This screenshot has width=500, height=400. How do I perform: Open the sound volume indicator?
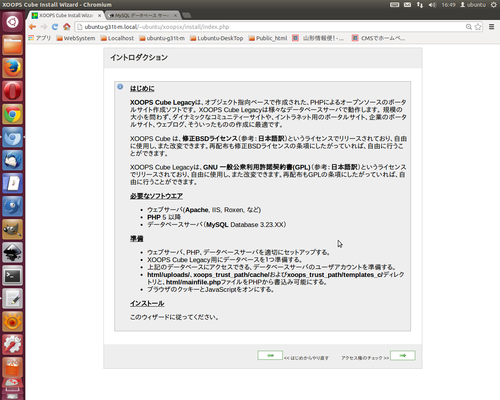432,5
